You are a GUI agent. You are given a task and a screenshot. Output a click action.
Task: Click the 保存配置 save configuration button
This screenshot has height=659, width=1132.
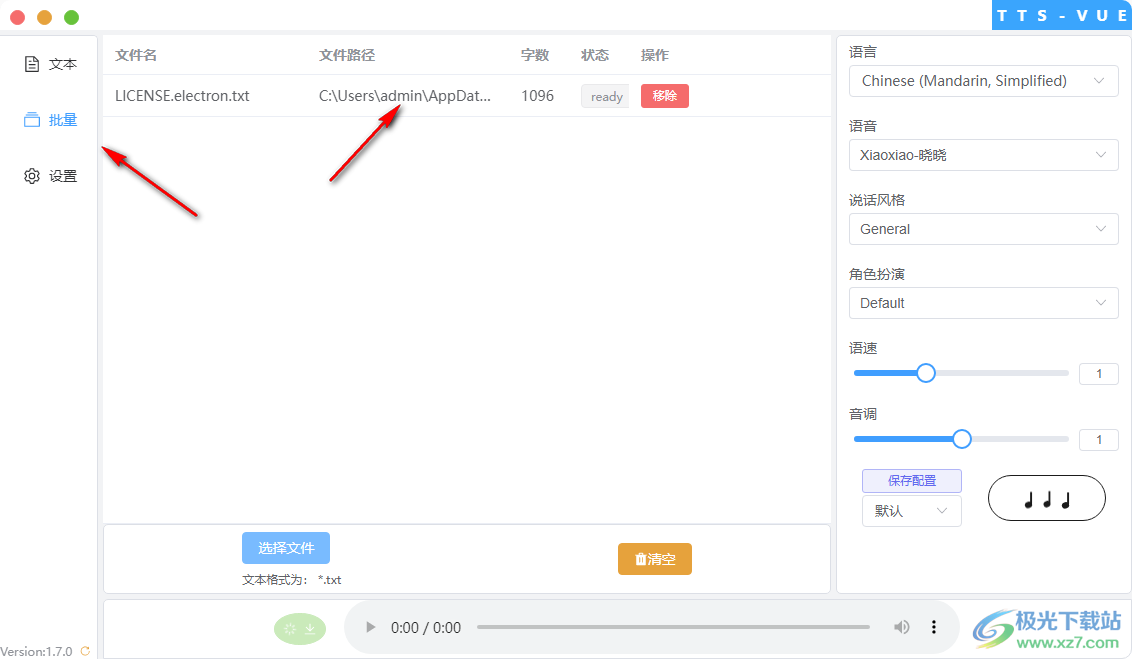911,481
